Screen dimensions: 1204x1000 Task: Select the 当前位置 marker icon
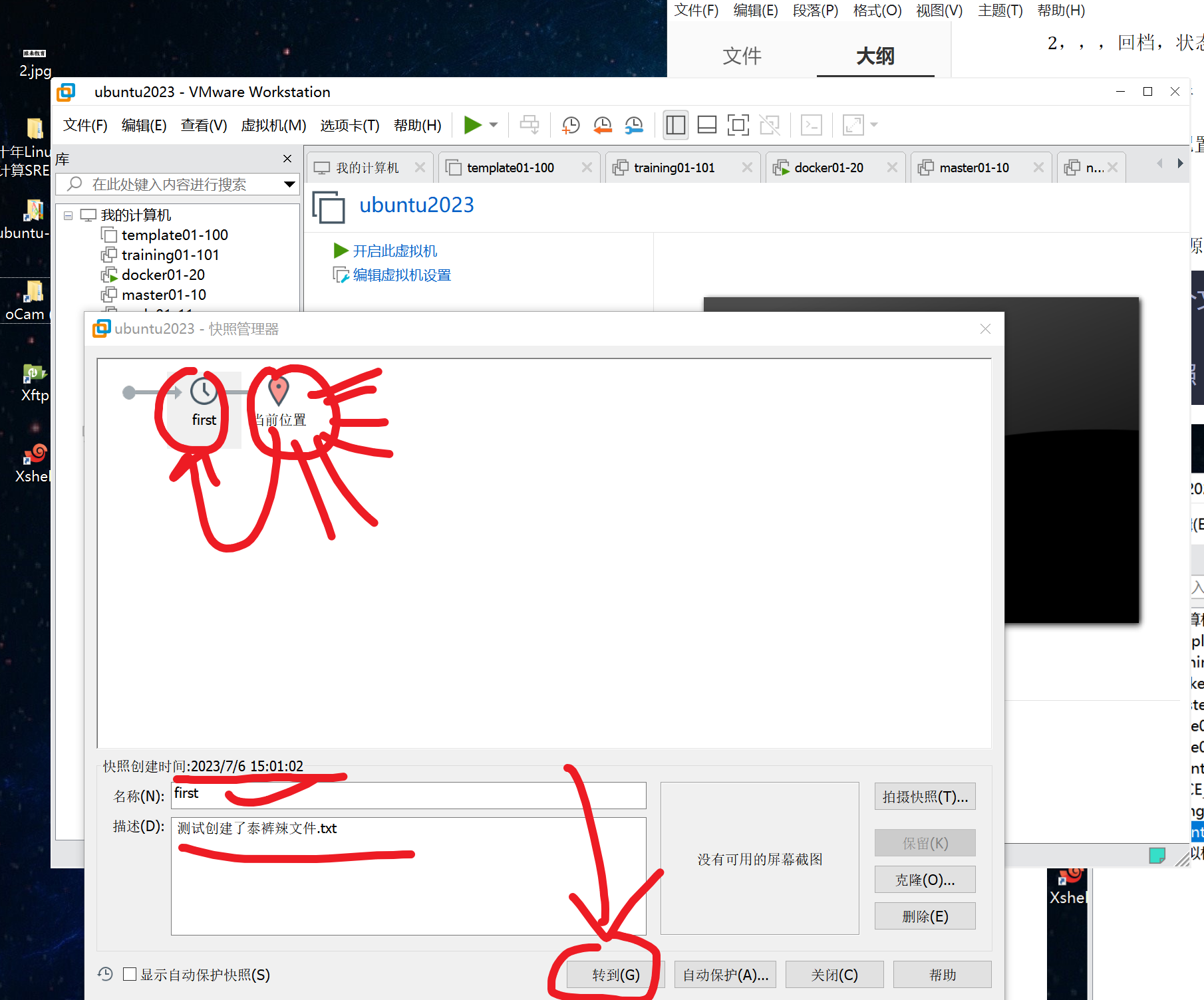(278, 392)
